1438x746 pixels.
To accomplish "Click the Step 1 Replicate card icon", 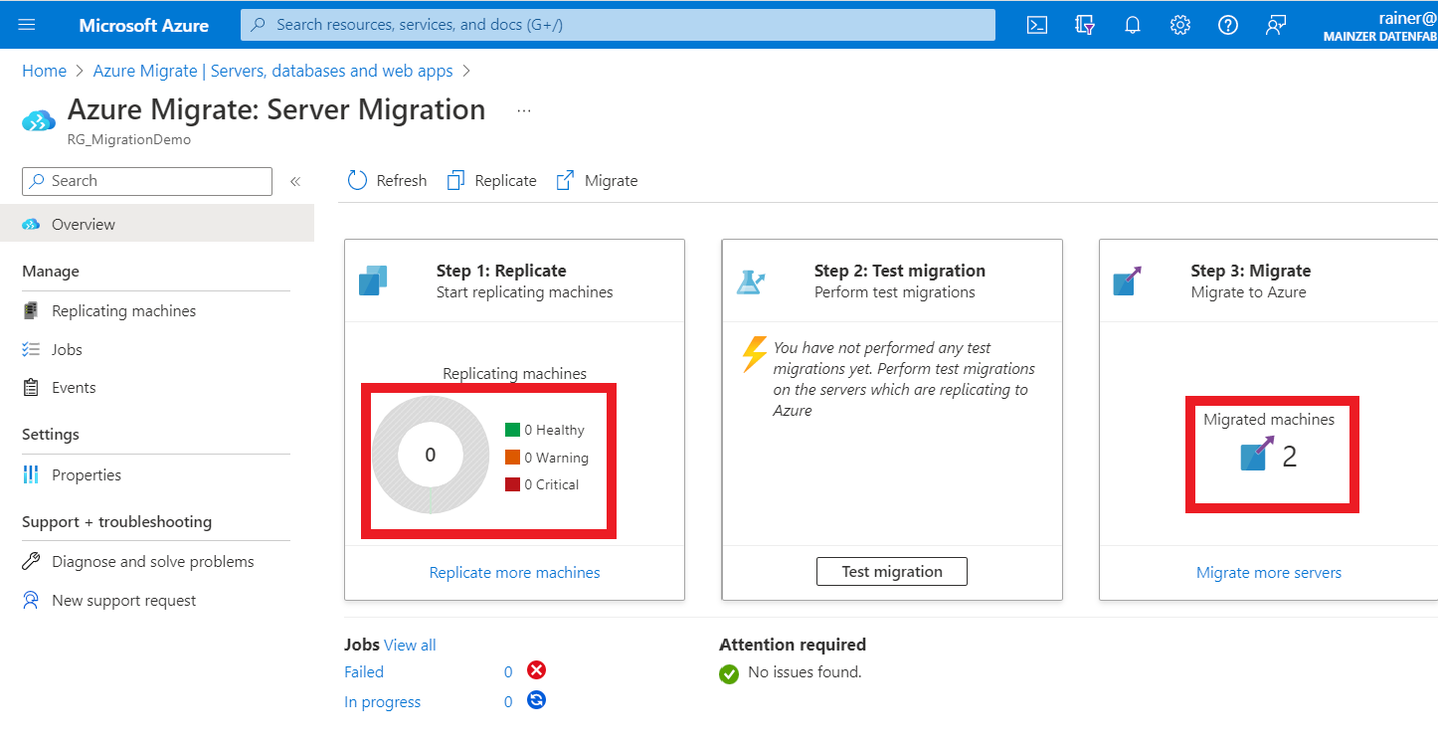I will coord(373,280).
